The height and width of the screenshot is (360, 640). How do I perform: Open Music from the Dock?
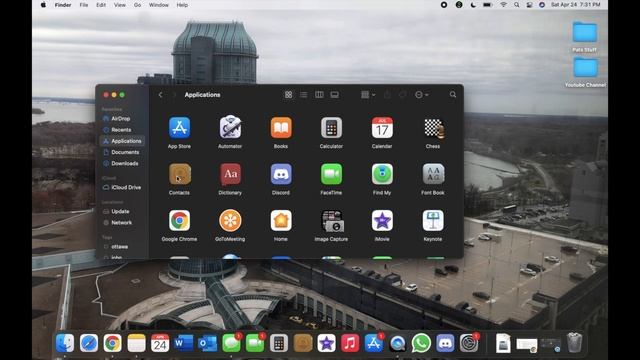(x=350, y=343)
